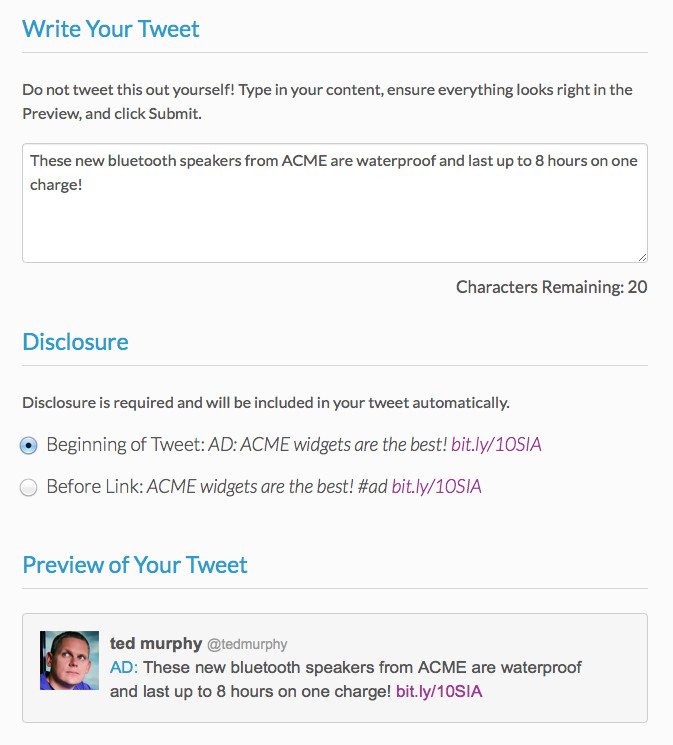This screenshot has width=673, height=745.
Task: Click inside the tweet text area
Action: point(335,203)
